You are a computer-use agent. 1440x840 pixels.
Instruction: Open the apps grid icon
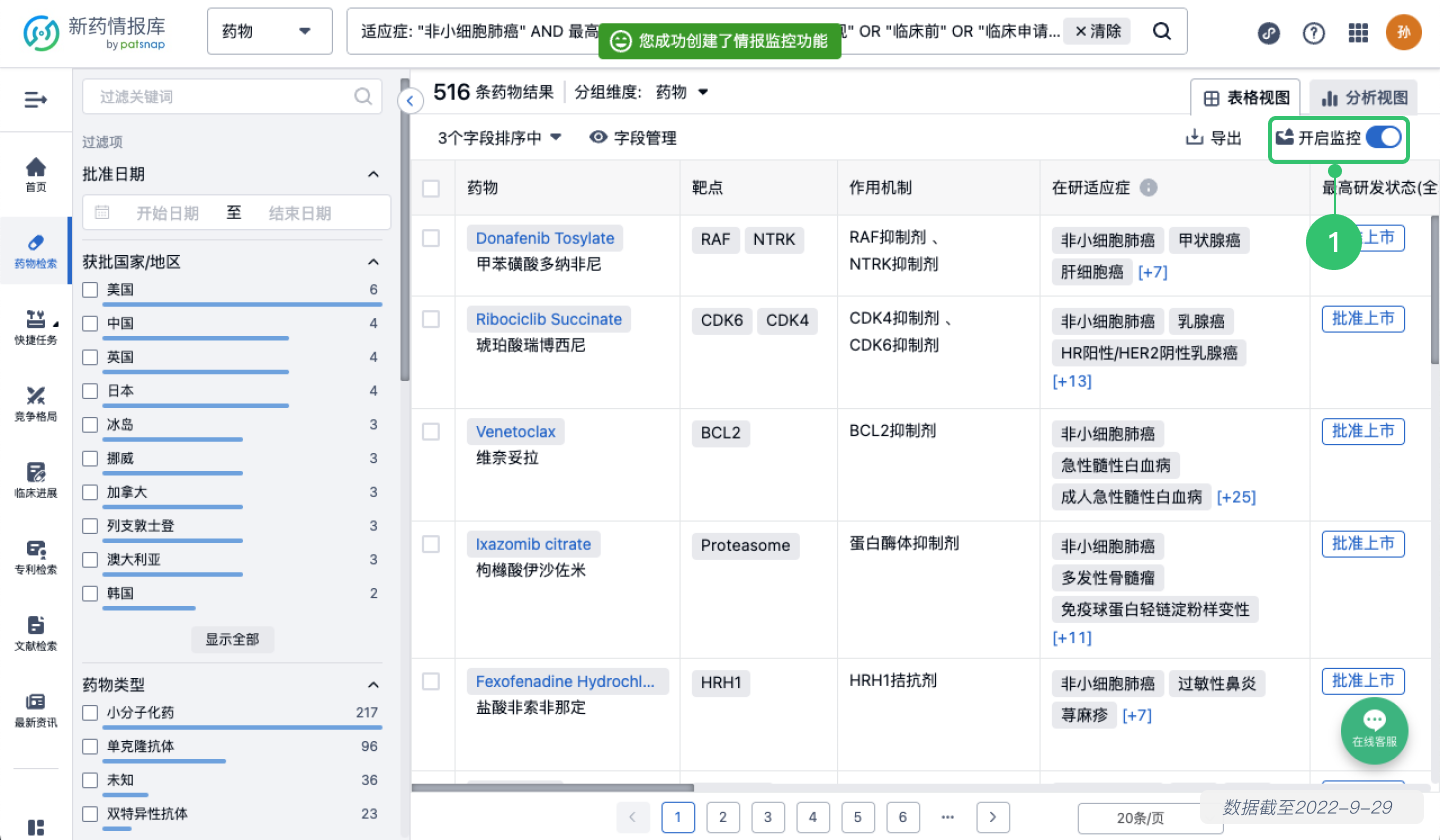(x=1358, y=32)
